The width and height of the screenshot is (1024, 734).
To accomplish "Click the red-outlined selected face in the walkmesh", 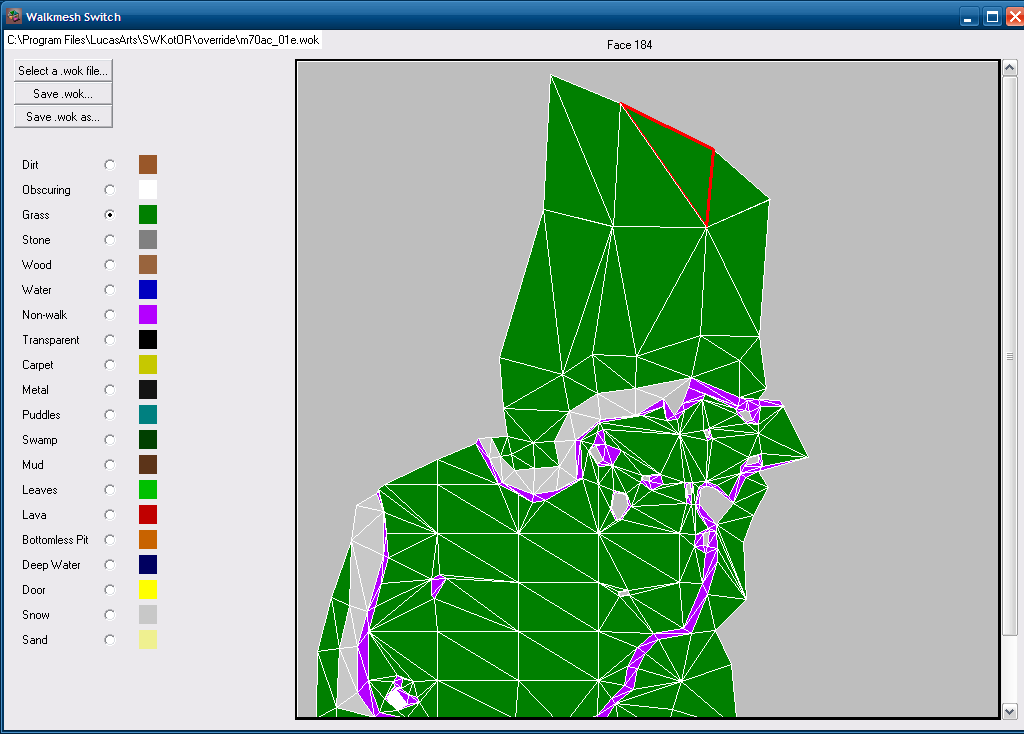I will pyautogui.click(x=682, y=160).
